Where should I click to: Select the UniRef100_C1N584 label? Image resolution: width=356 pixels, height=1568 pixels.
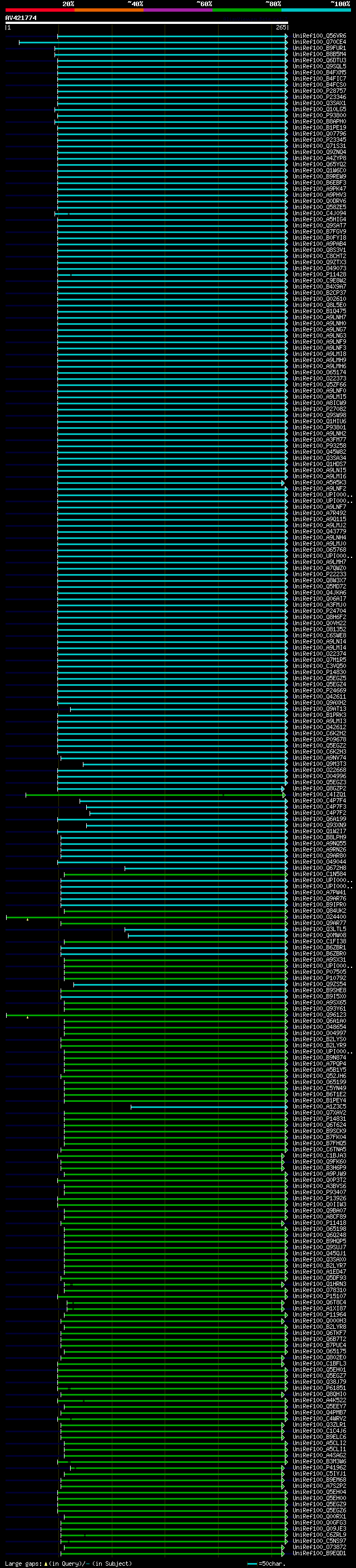319,874
